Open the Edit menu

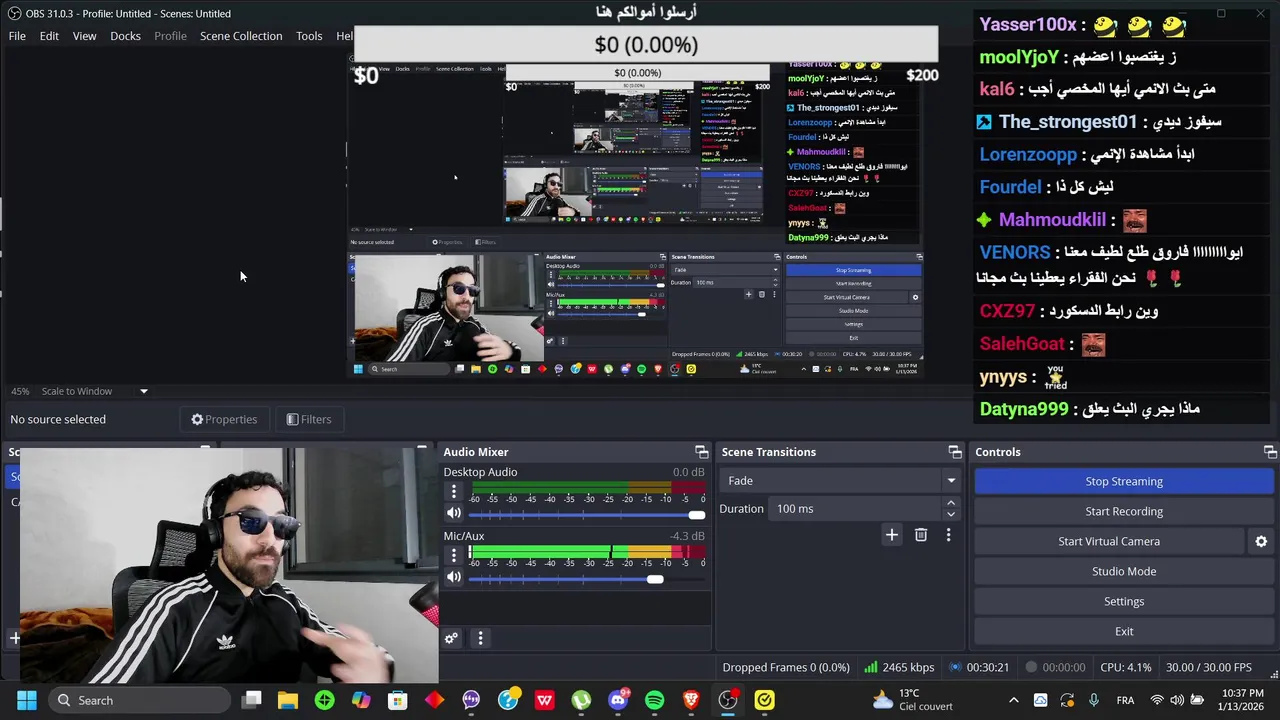[49, 36]
